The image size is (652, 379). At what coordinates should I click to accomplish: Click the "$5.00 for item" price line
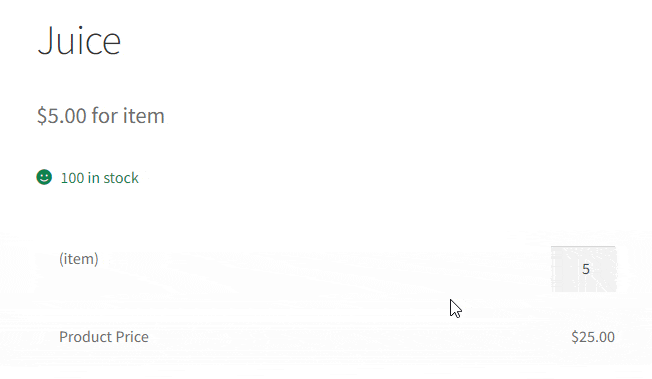pyautogui.click(x=101, y=116)
